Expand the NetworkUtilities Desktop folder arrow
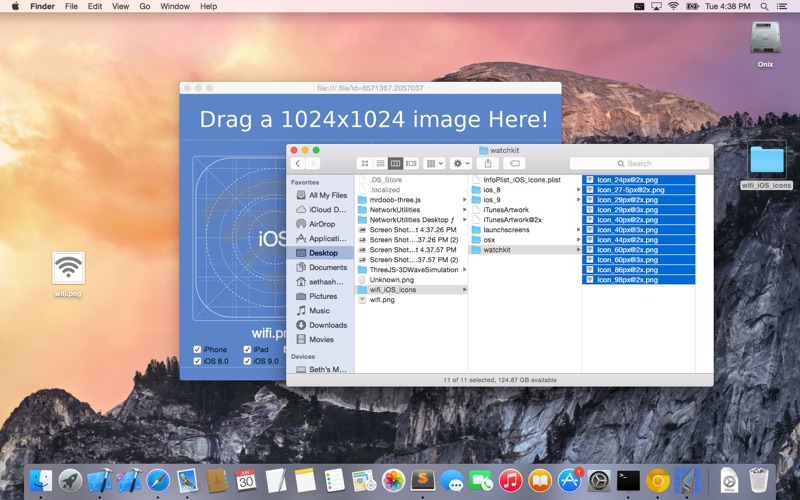This screenshot has height=500, width=800. 464,219
